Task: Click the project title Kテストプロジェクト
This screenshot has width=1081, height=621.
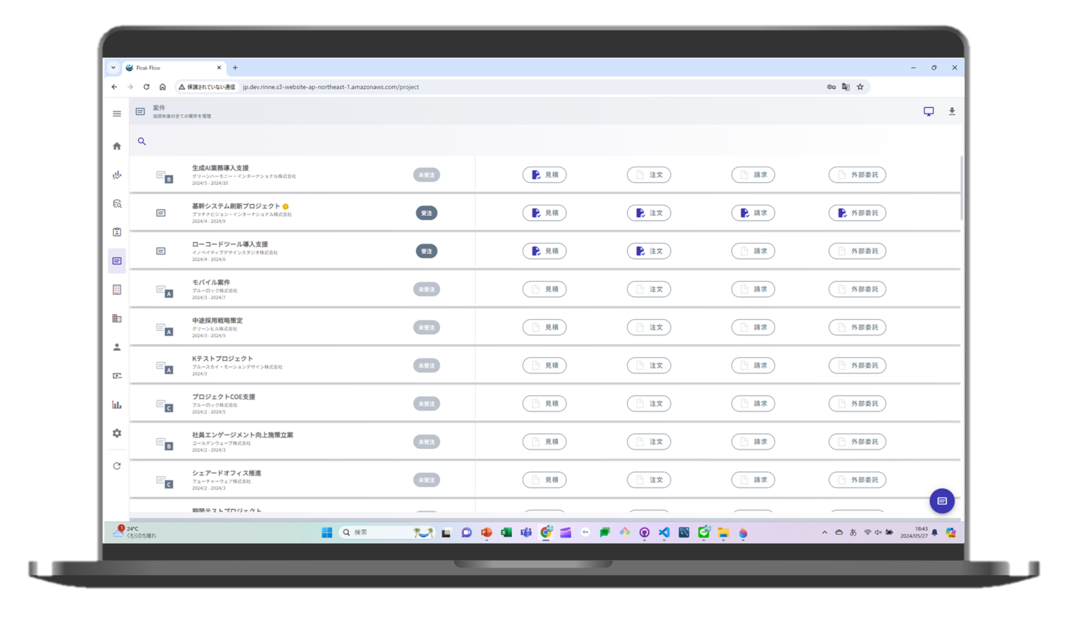Action: point(222,358)
